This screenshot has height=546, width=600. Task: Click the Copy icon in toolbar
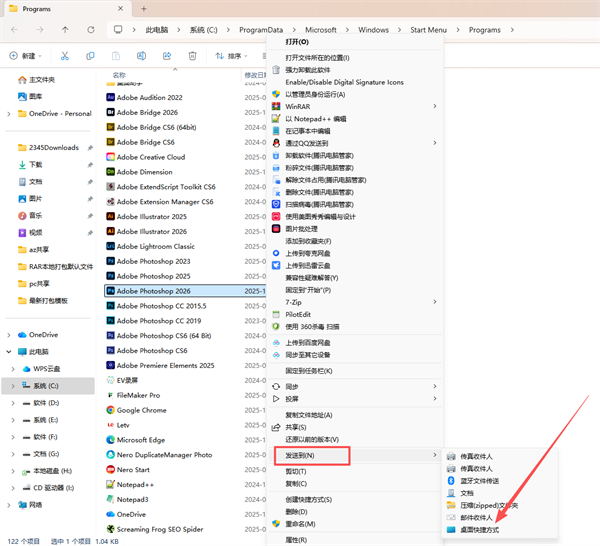pyautogui.click(x=90, y=56)
